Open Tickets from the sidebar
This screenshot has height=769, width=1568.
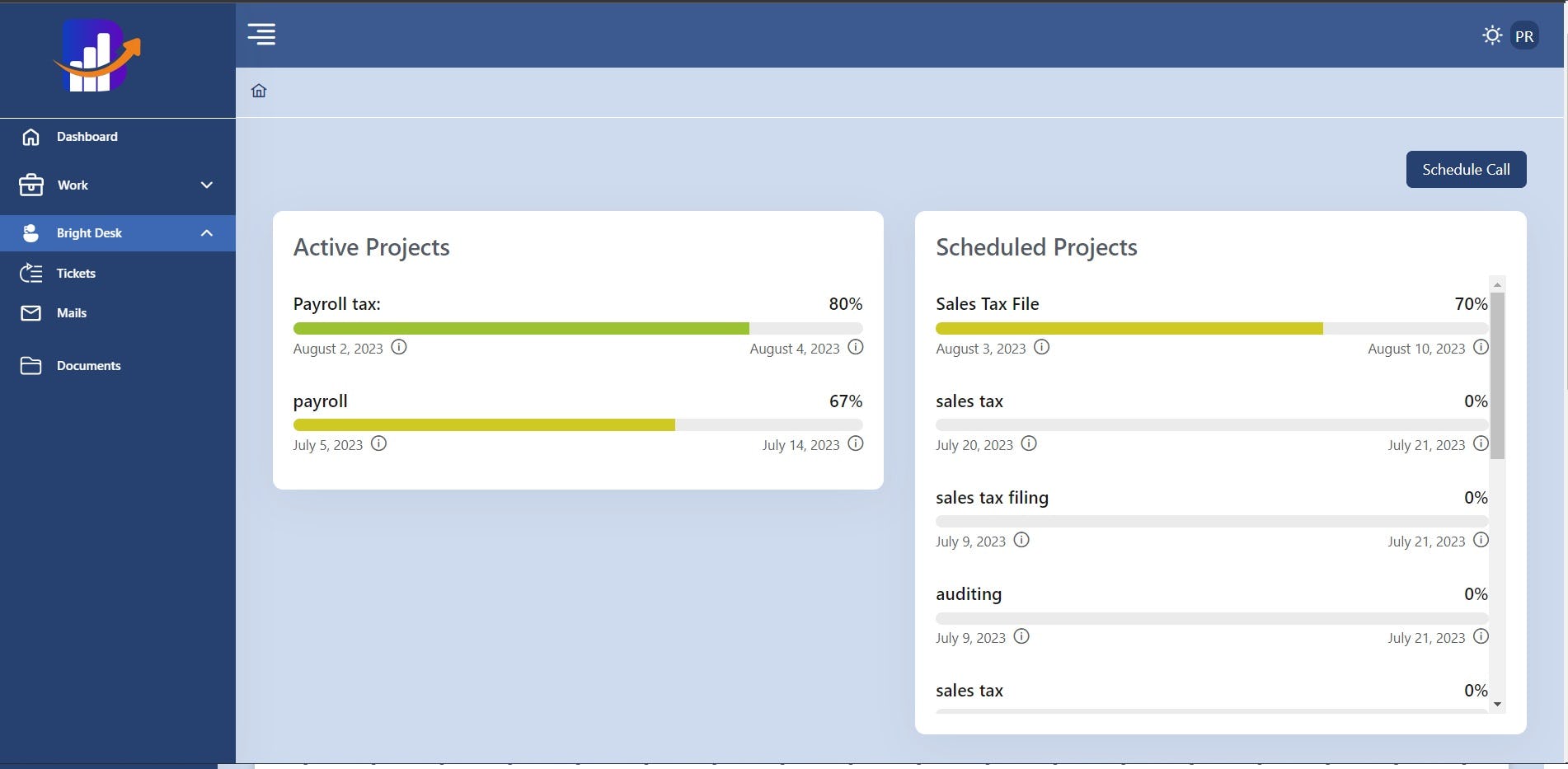(x=76, y=274)
